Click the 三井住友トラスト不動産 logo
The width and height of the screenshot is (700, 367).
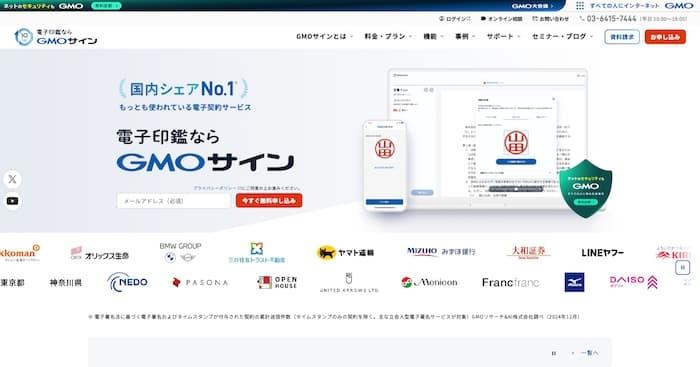click(257, 253)
